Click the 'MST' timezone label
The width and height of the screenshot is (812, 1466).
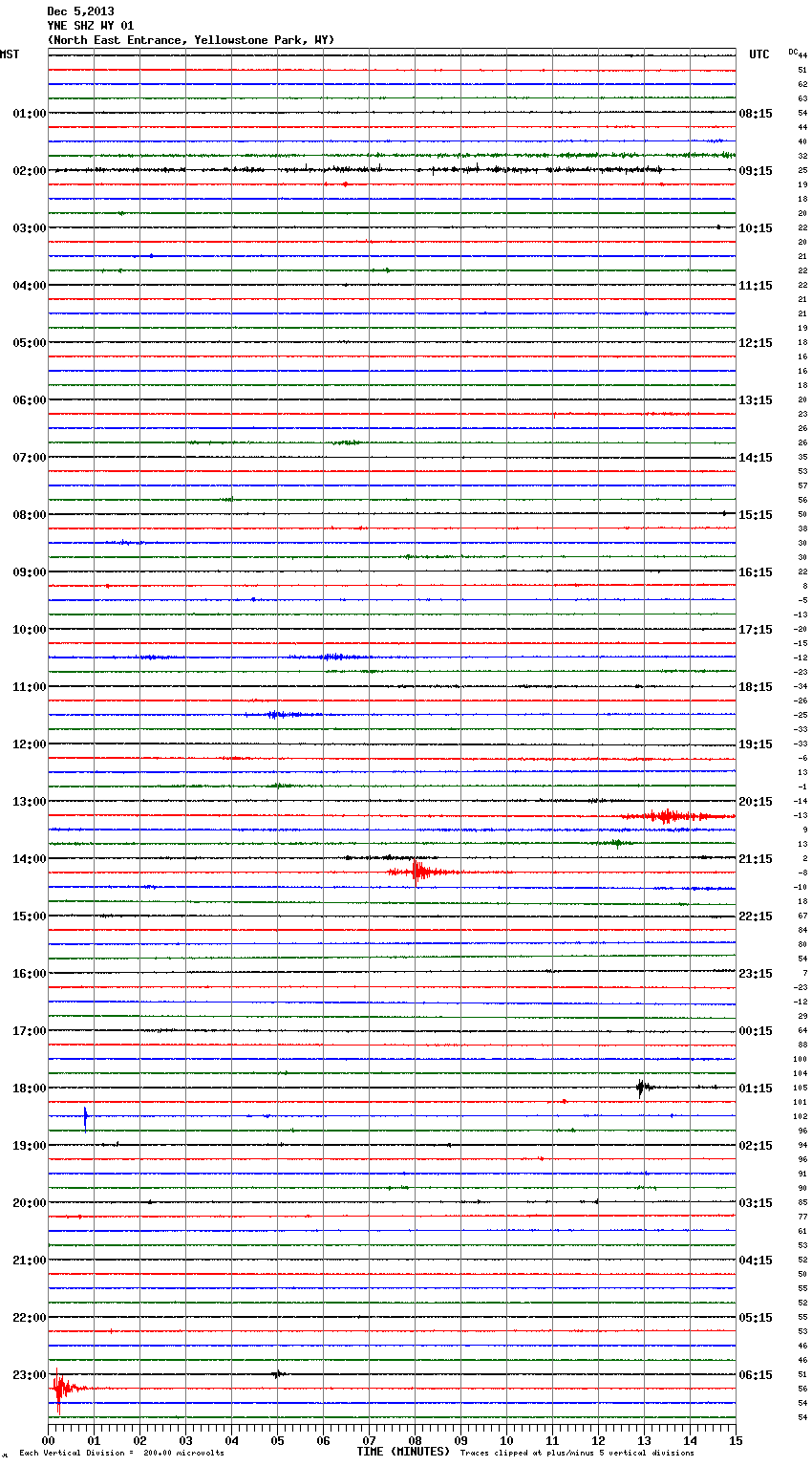(x=10, y=54)
